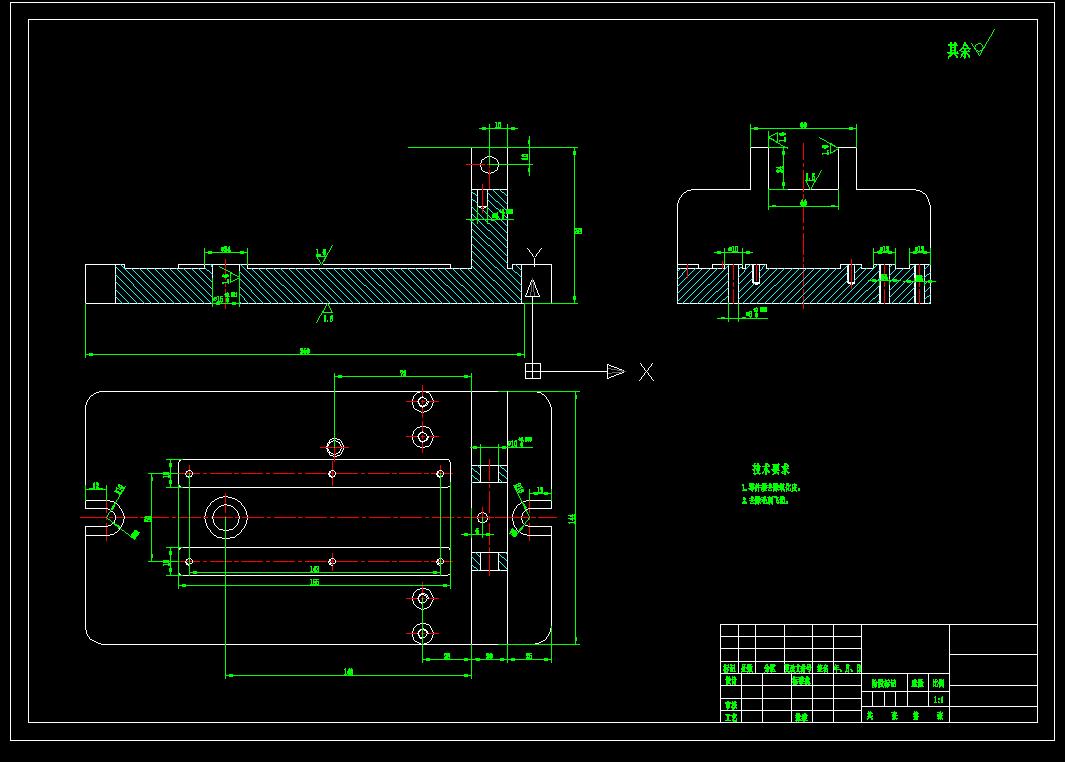Screen dimensions: 1065x762
Task: Click the Y axis arrowhead of UCS
Action: (532, 289)
